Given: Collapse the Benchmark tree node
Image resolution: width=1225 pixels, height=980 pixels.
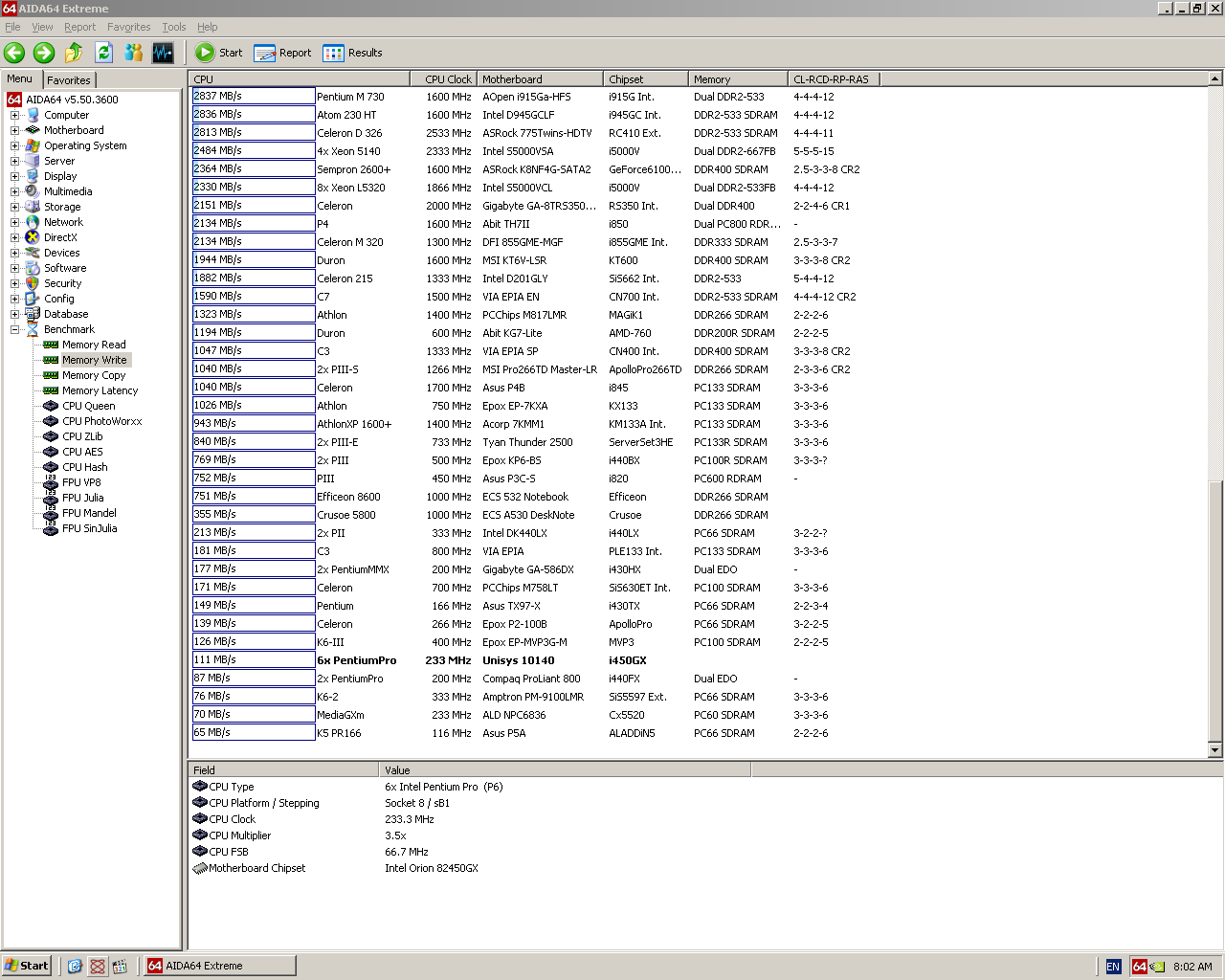Looking at the screenshot, I should (14, 329).
